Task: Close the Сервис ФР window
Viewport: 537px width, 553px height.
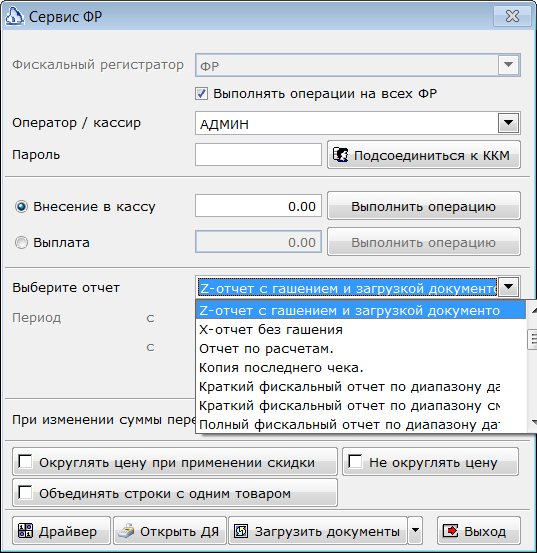Action: tap(512, 16)
